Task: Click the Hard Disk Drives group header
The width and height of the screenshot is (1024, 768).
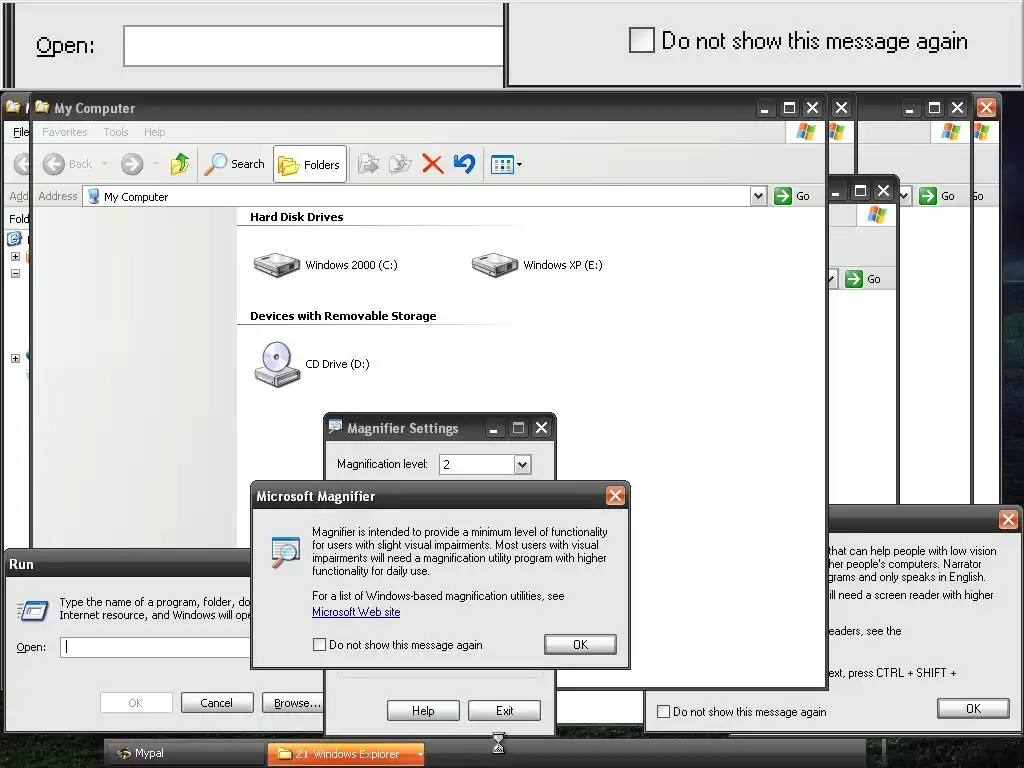Action: click(x=296, y=217)
